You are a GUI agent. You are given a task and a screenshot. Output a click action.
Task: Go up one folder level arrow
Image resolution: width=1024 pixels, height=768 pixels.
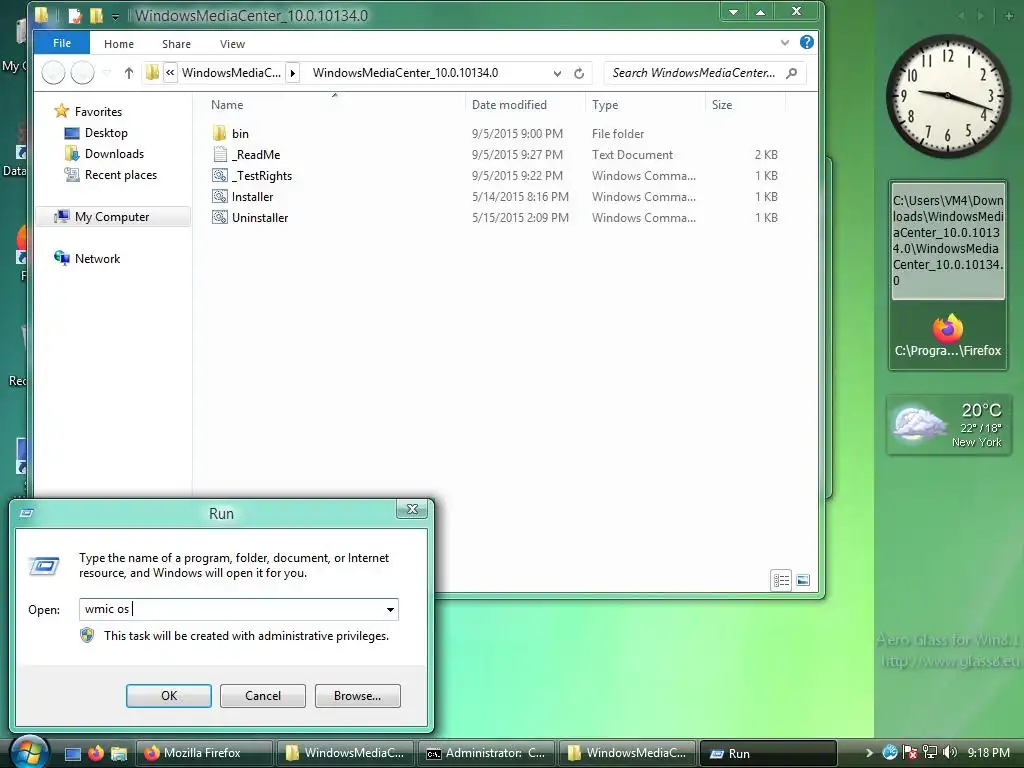tap(129, 72)
